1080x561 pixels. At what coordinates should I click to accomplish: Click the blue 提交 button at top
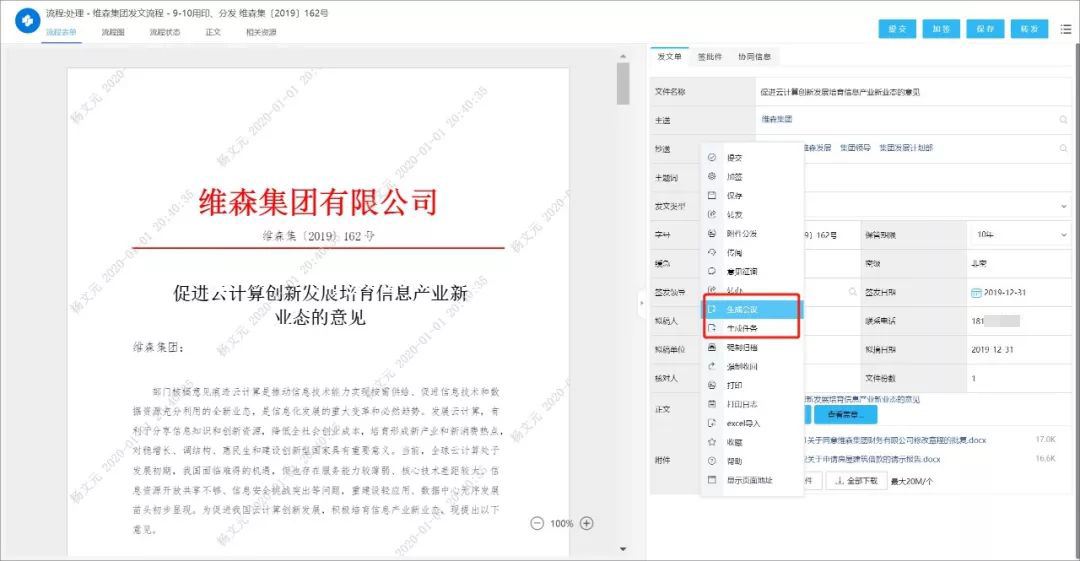click(897, 29)
